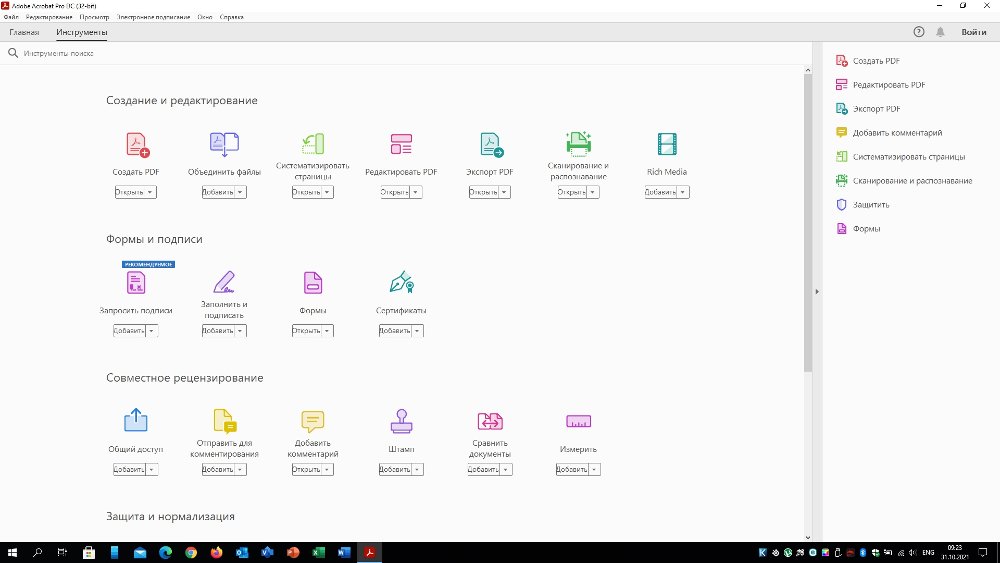Image resolution: width=1000 pixels, height=563 pixels.
Task: Click Открыть button under Сканирование и распознавание
Action: click(x=572, y=192)
